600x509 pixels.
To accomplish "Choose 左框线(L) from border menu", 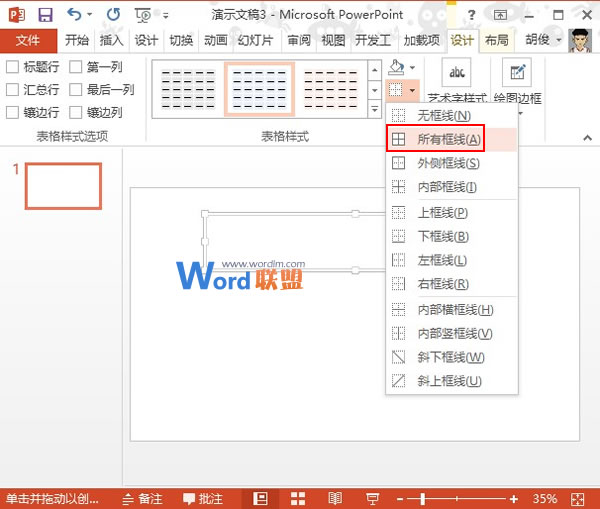I will 452,260.
